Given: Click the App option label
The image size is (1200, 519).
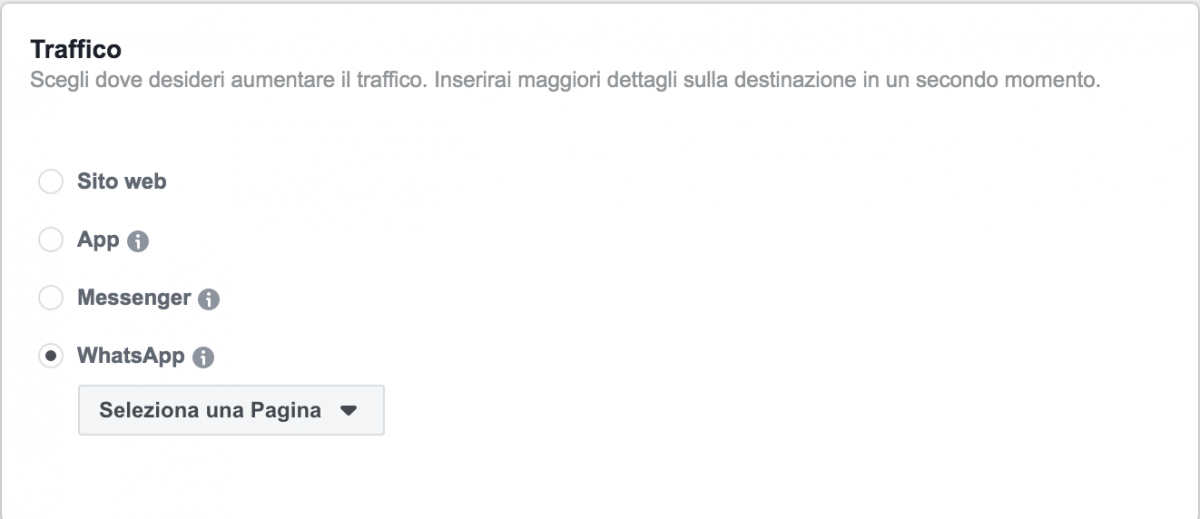Looking at the screenshot, I should point(98,240).
